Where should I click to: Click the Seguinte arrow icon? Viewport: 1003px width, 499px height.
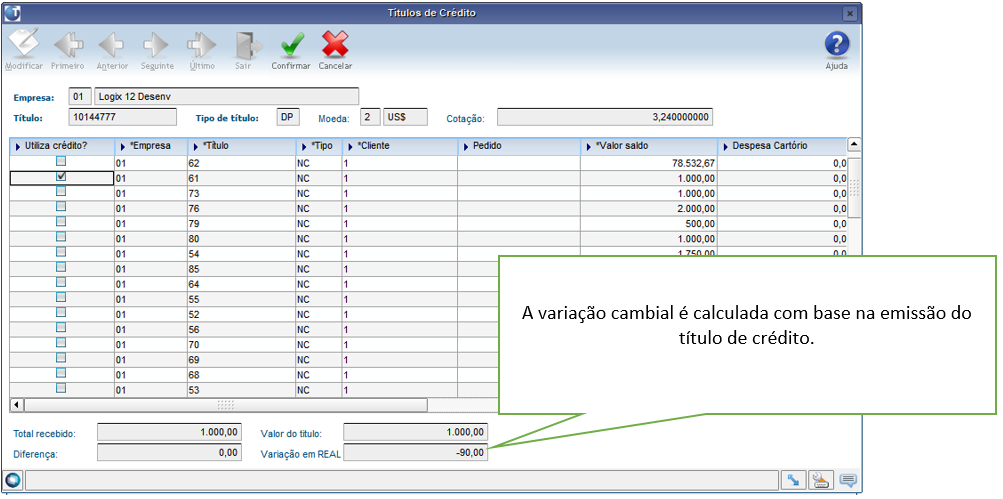pyautogui.click(x=157, y=45)
